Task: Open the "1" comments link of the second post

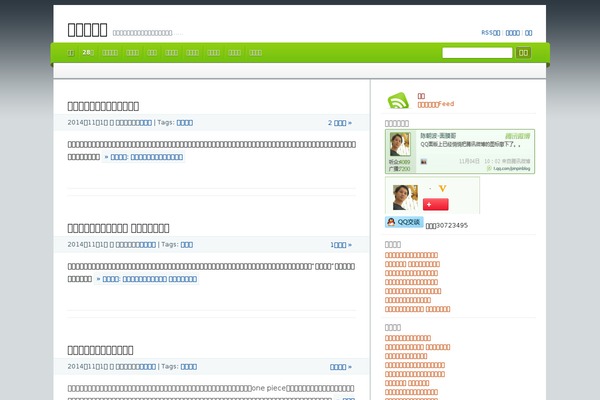Action: tap(341, 245)
